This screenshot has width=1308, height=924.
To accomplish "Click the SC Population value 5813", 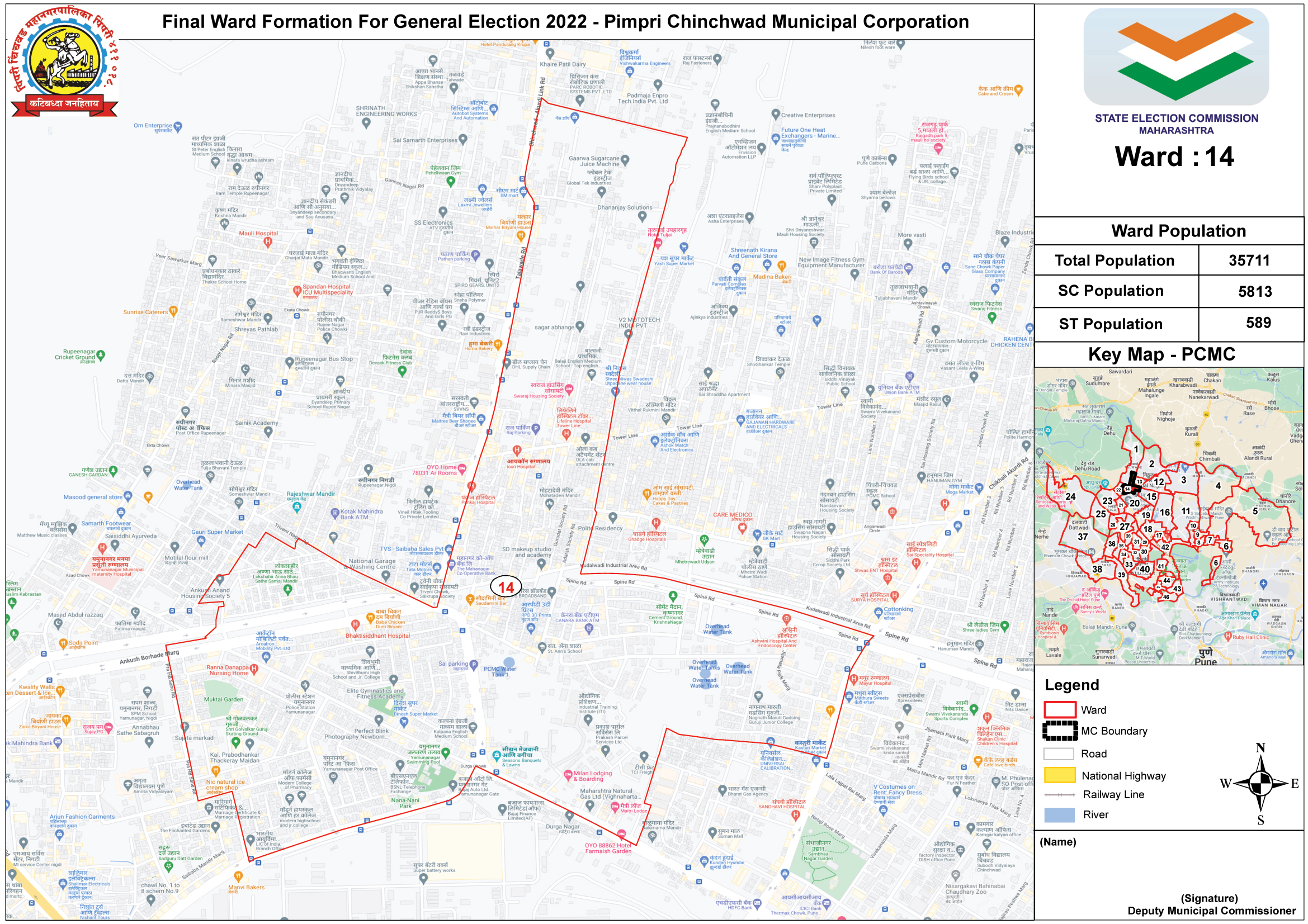I will click(1255, 292).
